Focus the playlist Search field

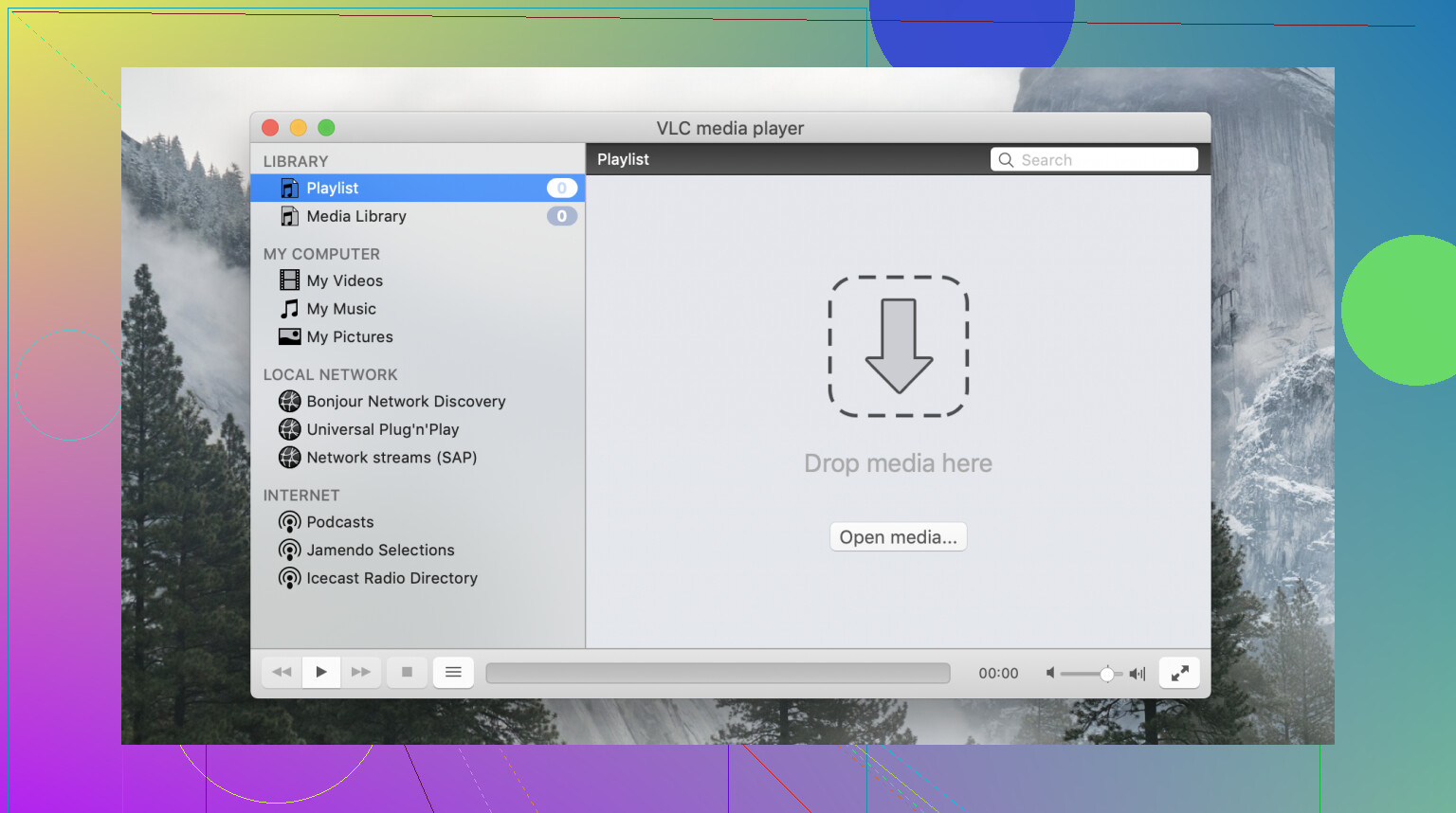tap(1100, 160)
